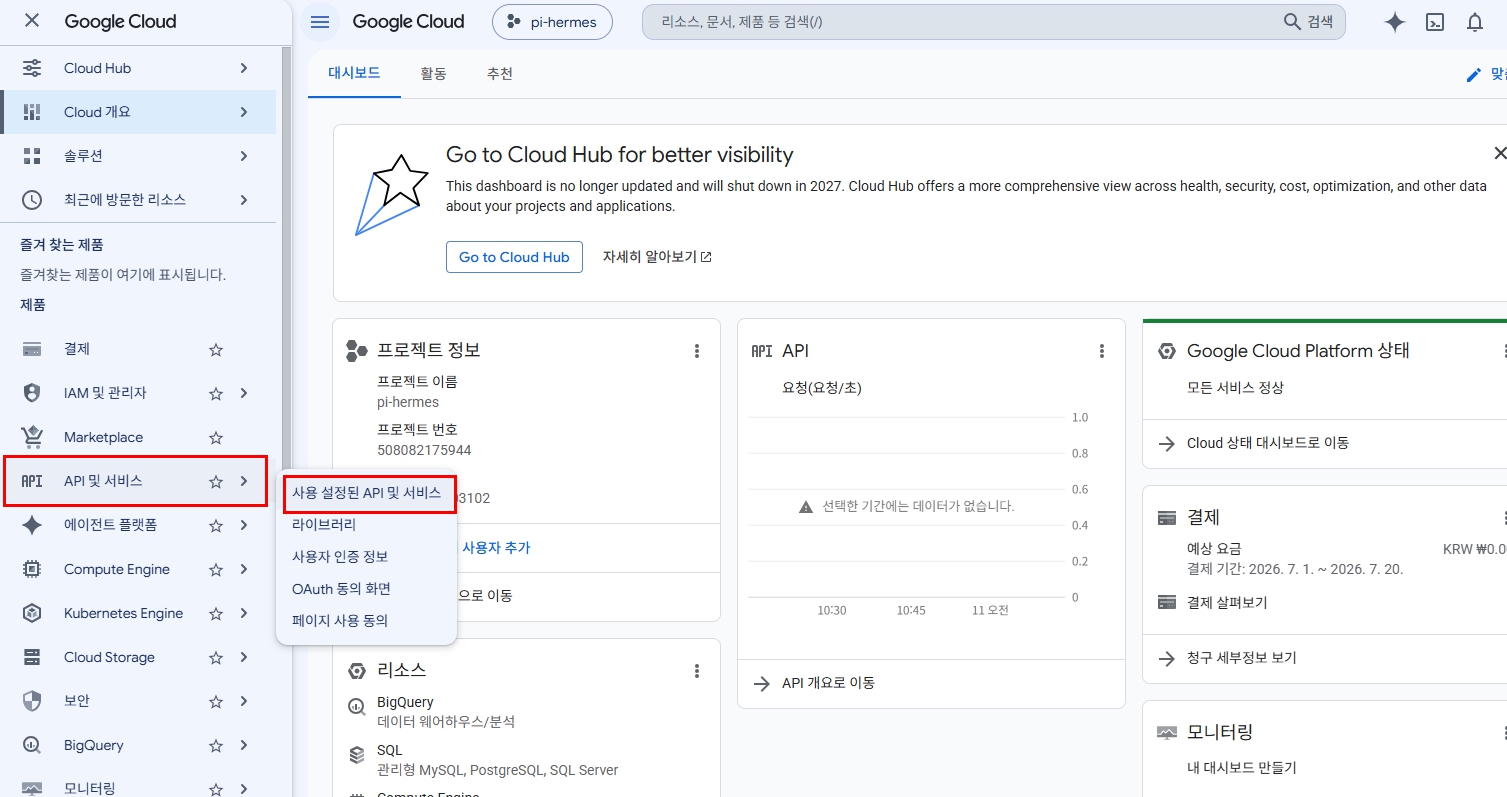Dismiss the Cloud Hub banner with X
This screenshot has width=1507, height=797.
1499,153
